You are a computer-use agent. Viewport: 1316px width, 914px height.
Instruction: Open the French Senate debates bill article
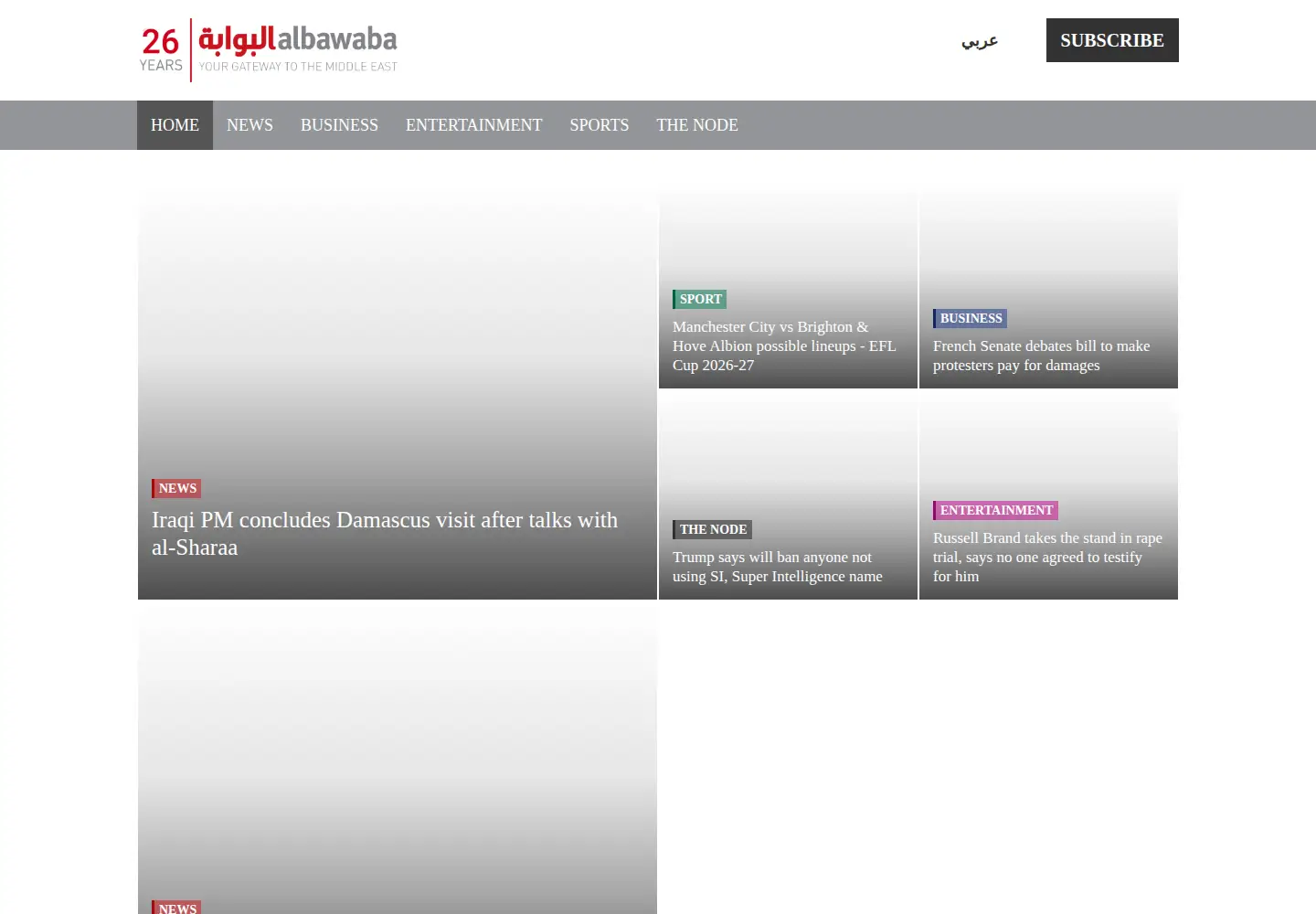click(1042, 356)
